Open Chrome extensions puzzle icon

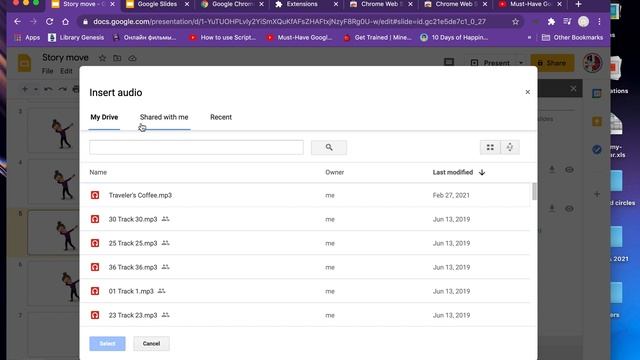point(551,22)
